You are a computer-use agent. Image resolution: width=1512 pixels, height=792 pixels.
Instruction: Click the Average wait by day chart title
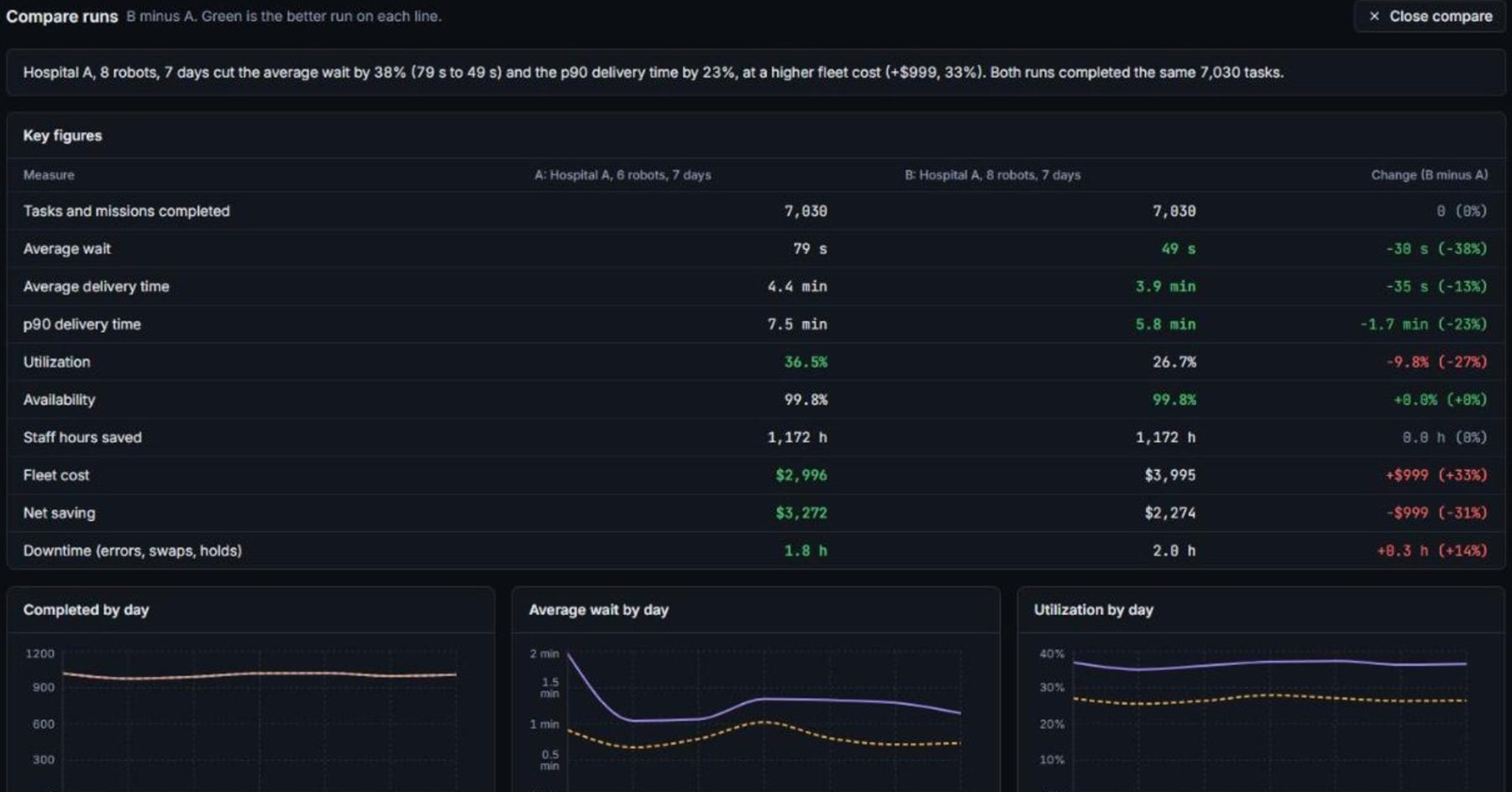pos(598,610)
